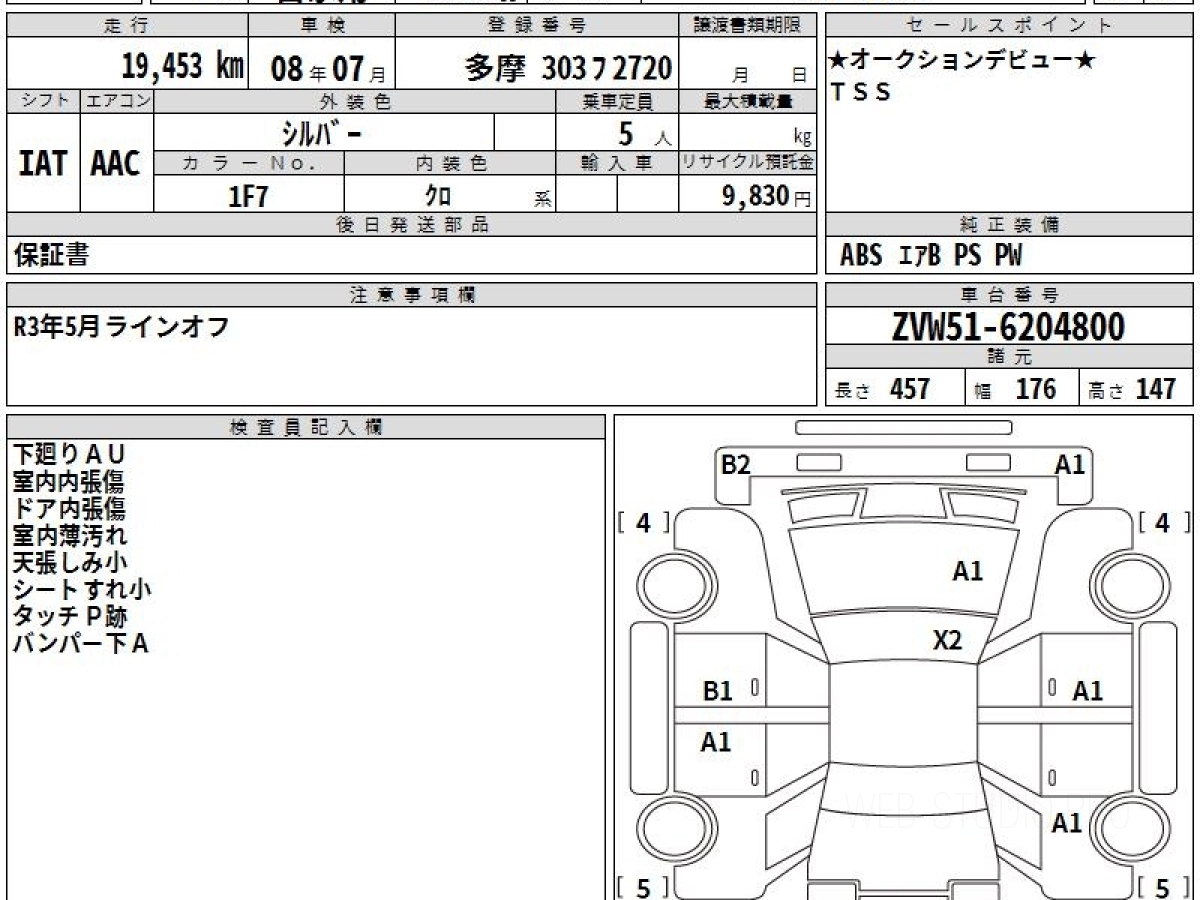The image size is (1200, 900).
Task: Click the 外装色 header
Action: pyautogui.click(x=355, y=101)
